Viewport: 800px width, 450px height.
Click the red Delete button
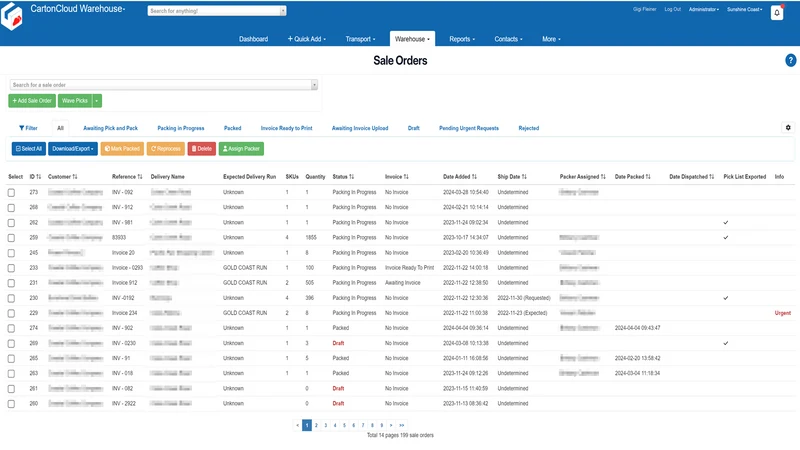pos(202,148)
